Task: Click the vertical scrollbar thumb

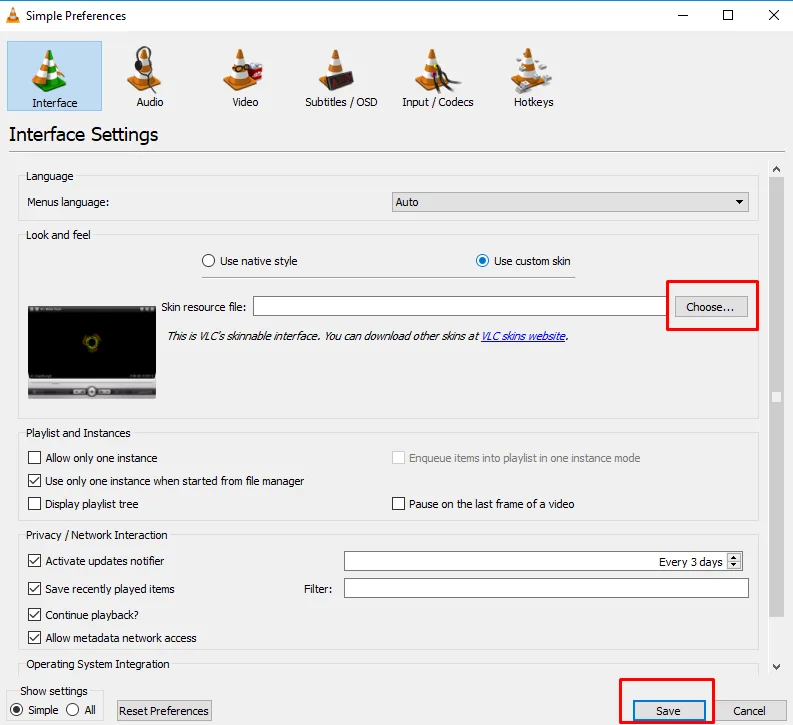Action: [x=776, y=397]
